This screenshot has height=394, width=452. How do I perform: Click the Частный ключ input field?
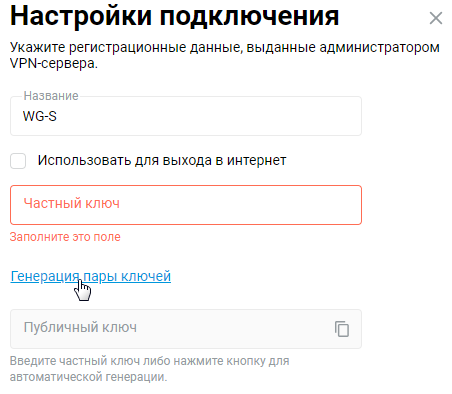pyautogui.click(x=186, y=205)
